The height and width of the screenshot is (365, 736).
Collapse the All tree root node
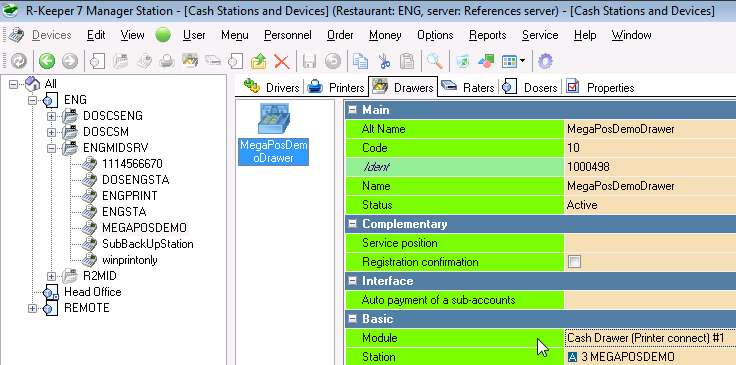13,84
